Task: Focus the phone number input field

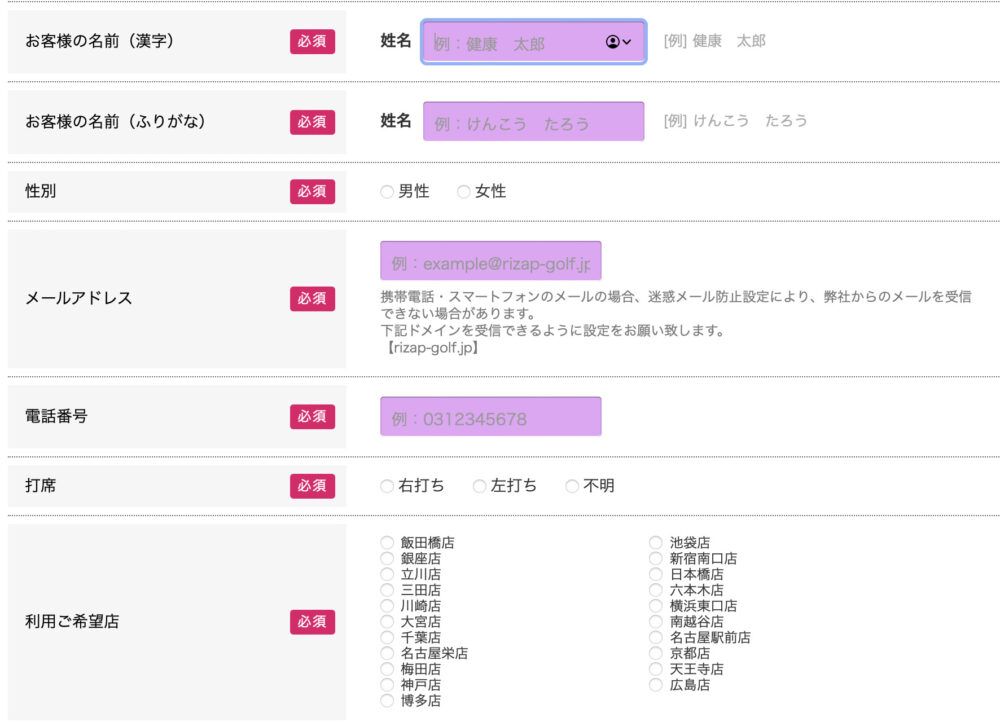Action: pyautogui.click(x=490, y=416)
